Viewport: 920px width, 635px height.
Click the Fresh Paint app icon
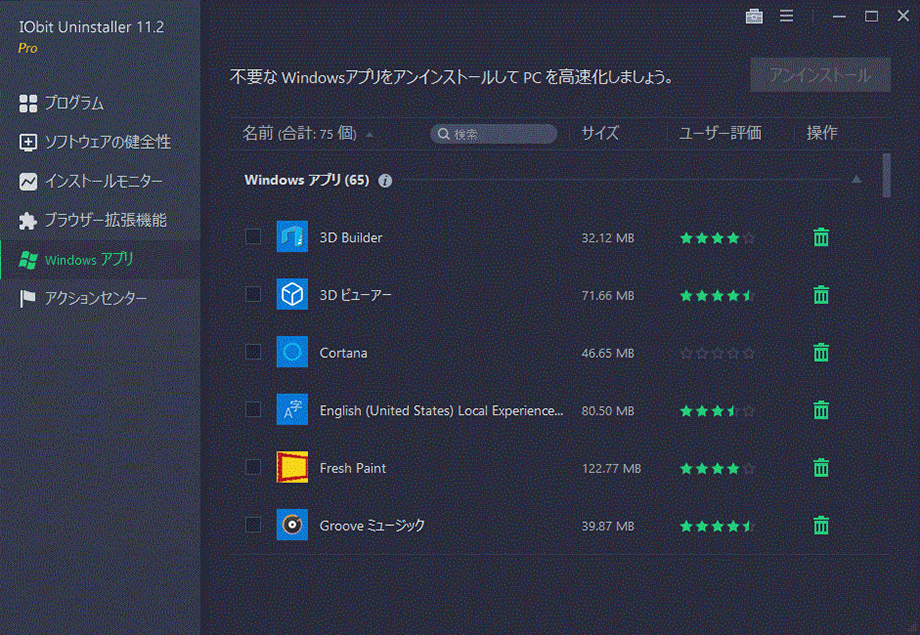[x=292, y=467]
